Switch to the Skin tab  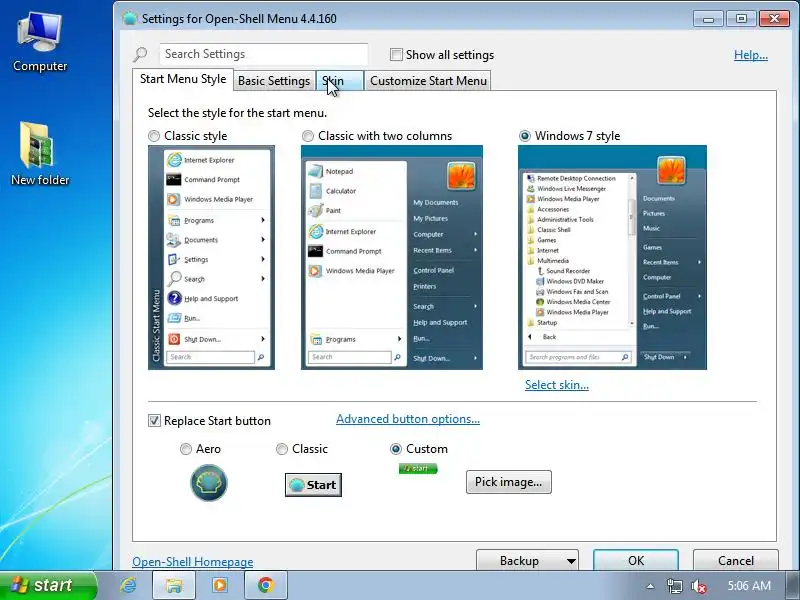pos(340,81)
